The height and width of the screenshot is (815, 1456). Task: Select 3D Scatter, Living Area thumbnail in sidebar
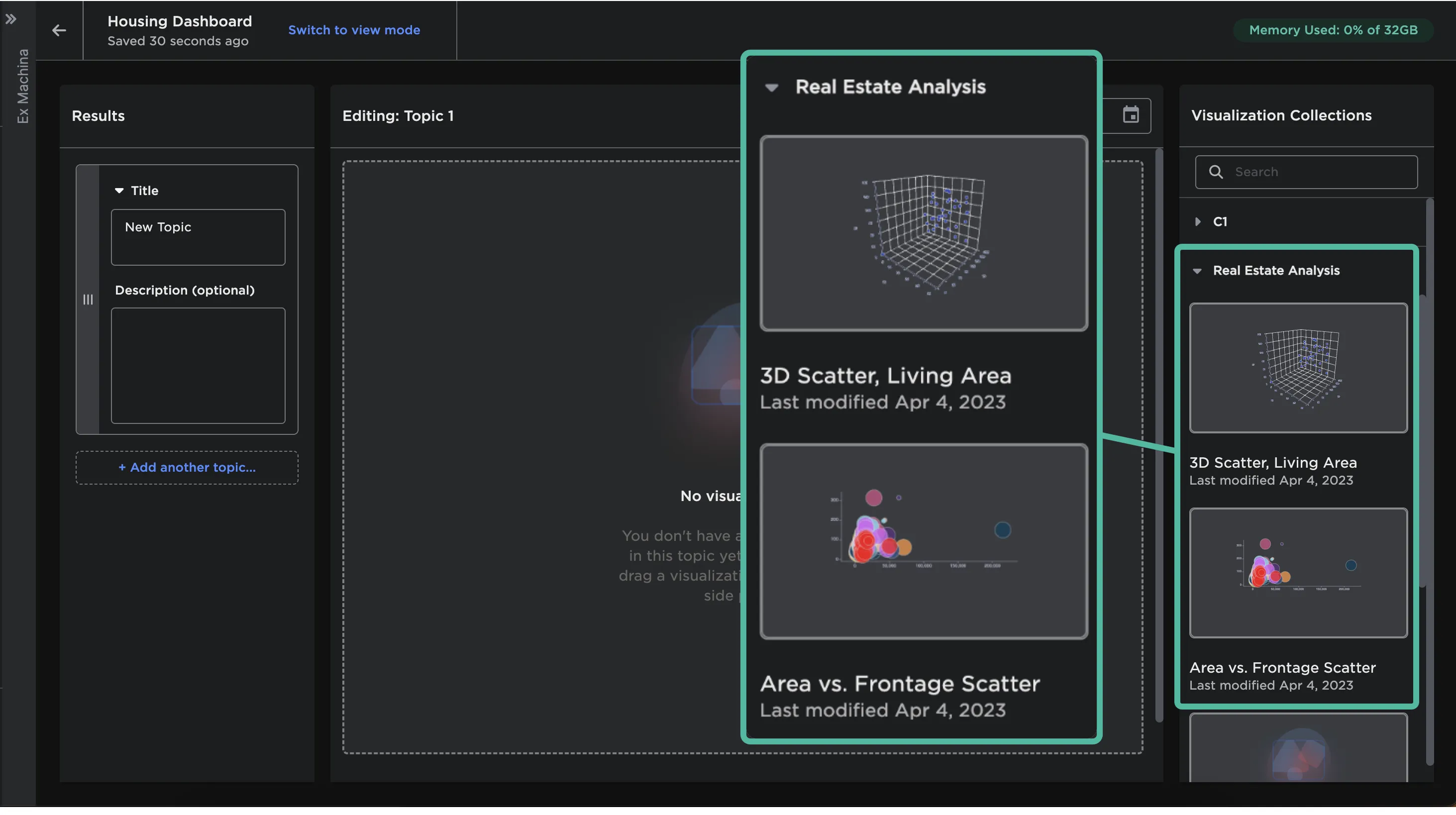pos(1298,368)
